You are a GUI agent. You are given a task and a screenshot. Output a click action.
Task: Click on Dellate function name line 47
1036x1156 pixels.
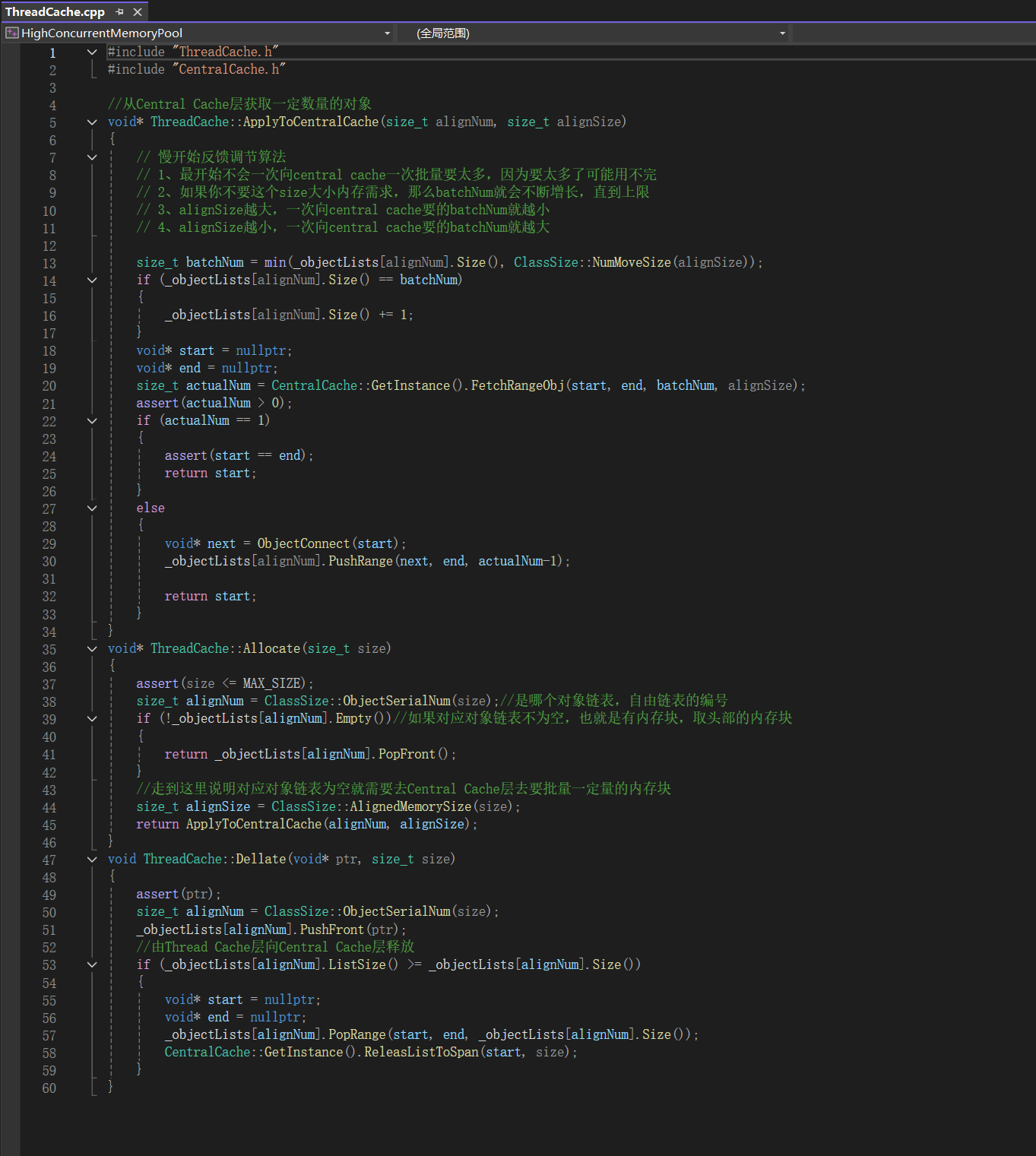261,859
